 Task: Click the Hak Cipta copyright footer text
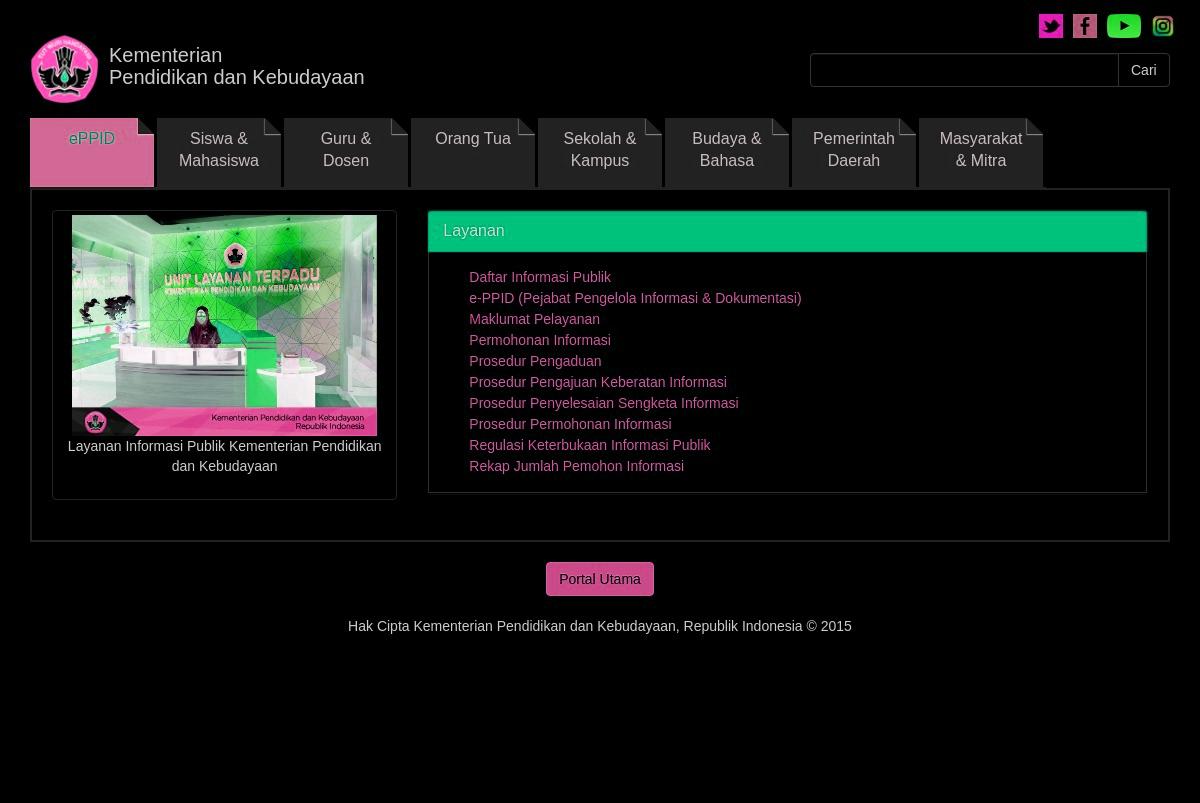click(600, 626)
